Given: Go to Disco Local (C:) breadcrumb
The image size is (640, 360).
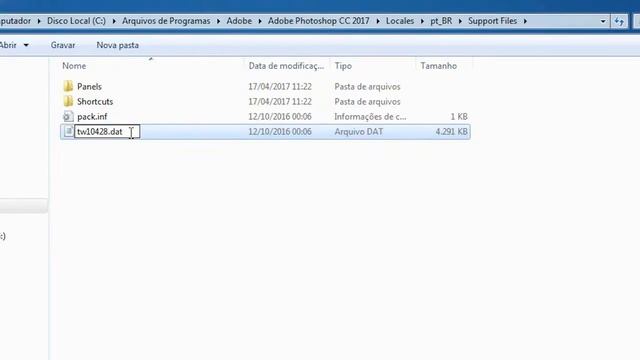Looking at the screenshot, I should point(76,21).
